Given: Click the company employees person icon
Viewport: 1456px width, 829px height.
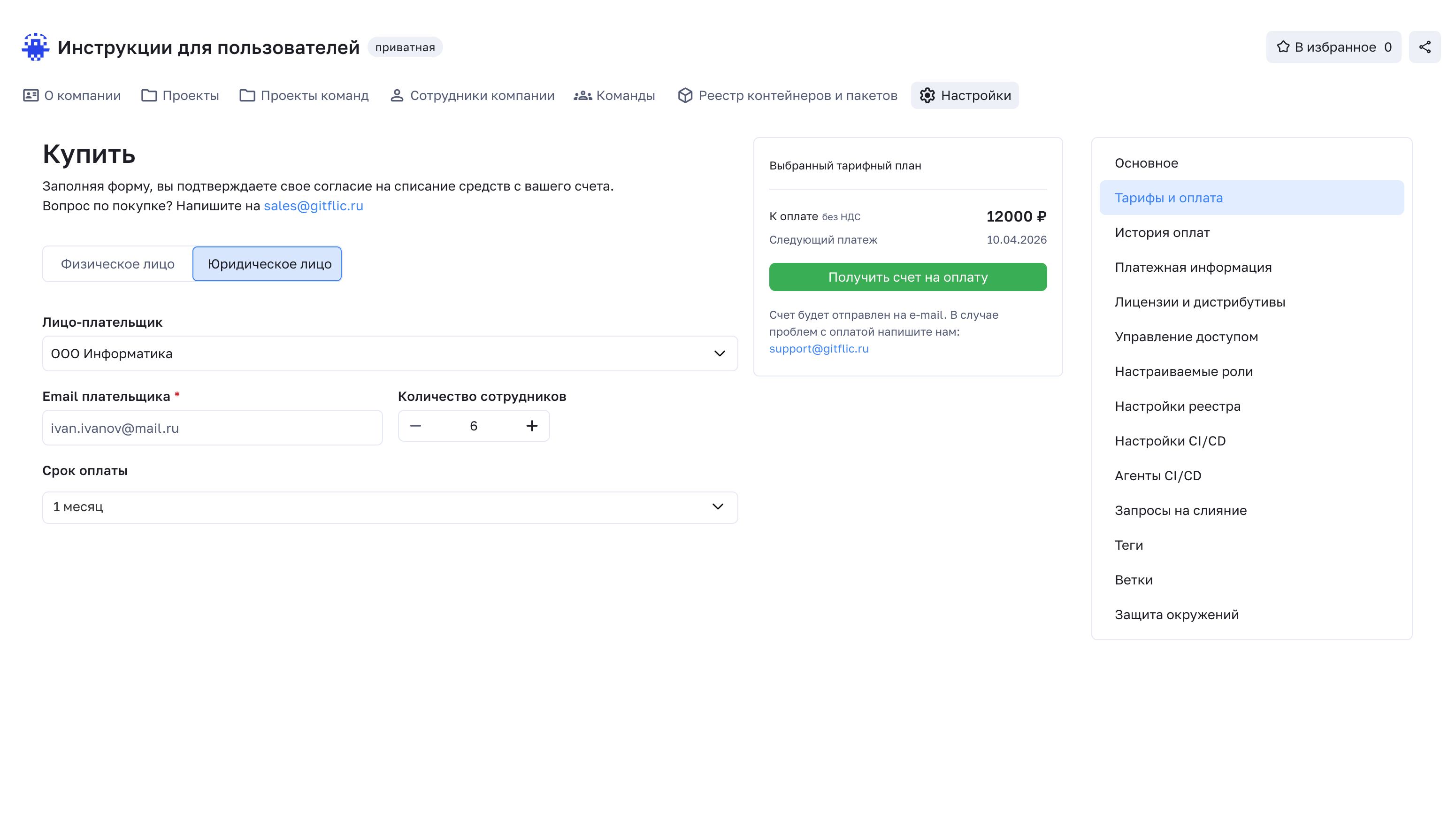Looking at the screenshot, I should click(397, 95).
